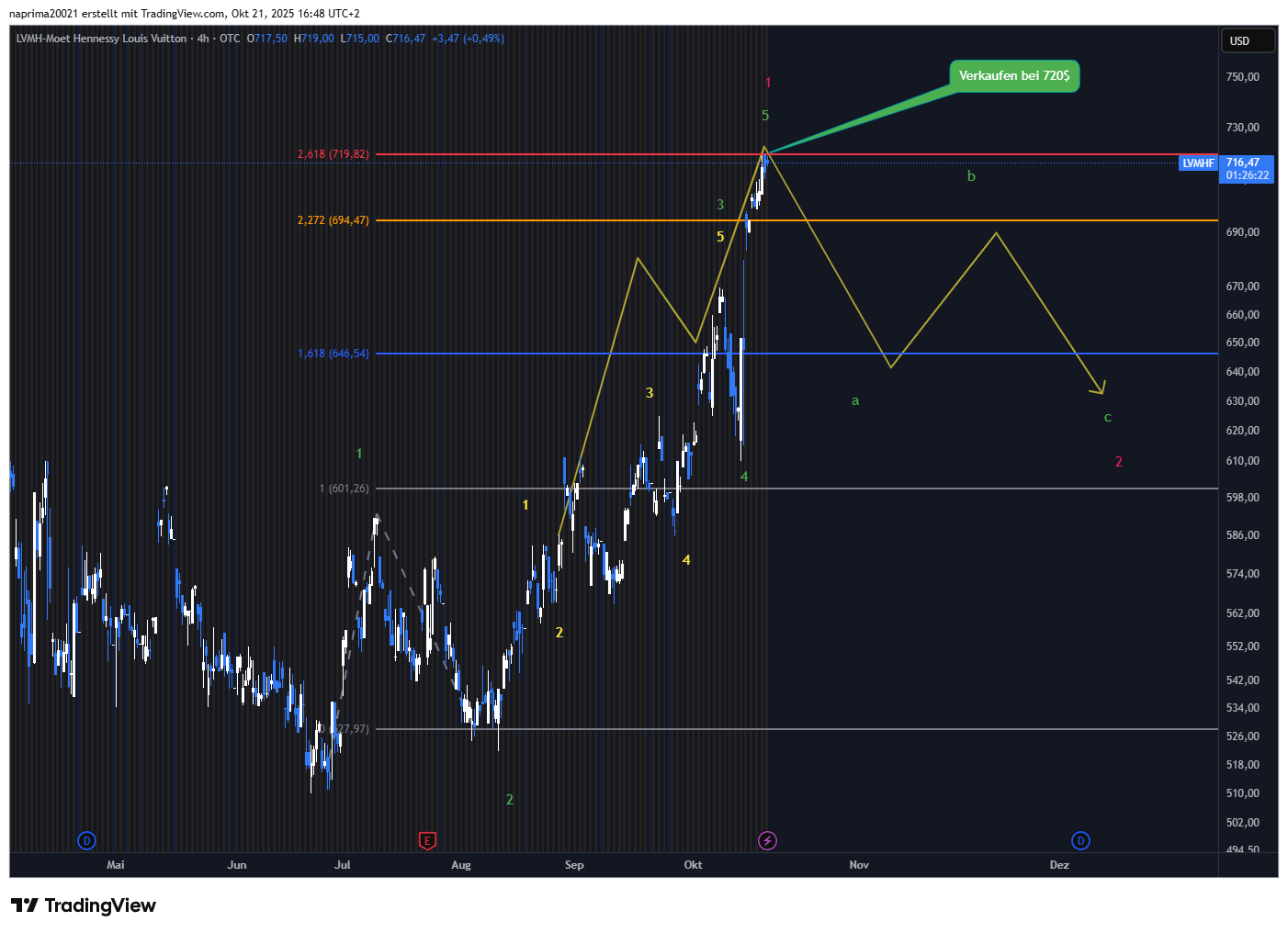The image size is (1288, 933).
Task: Click the green 'Verkaufen bei 720$' callout
Action: (1014, 76)
